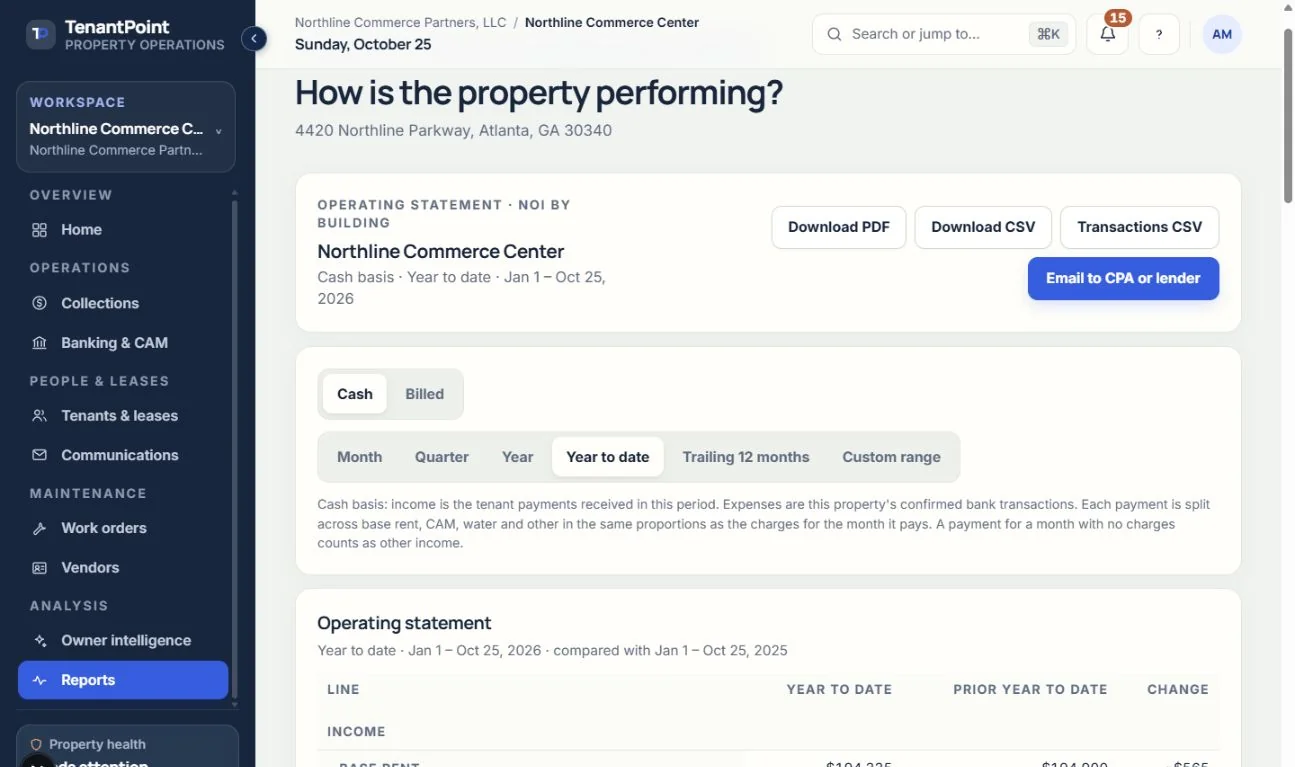The width and height of the screenshot is (1295, 767).
Task: Select the Year to date tab
Action: point(608,457)
